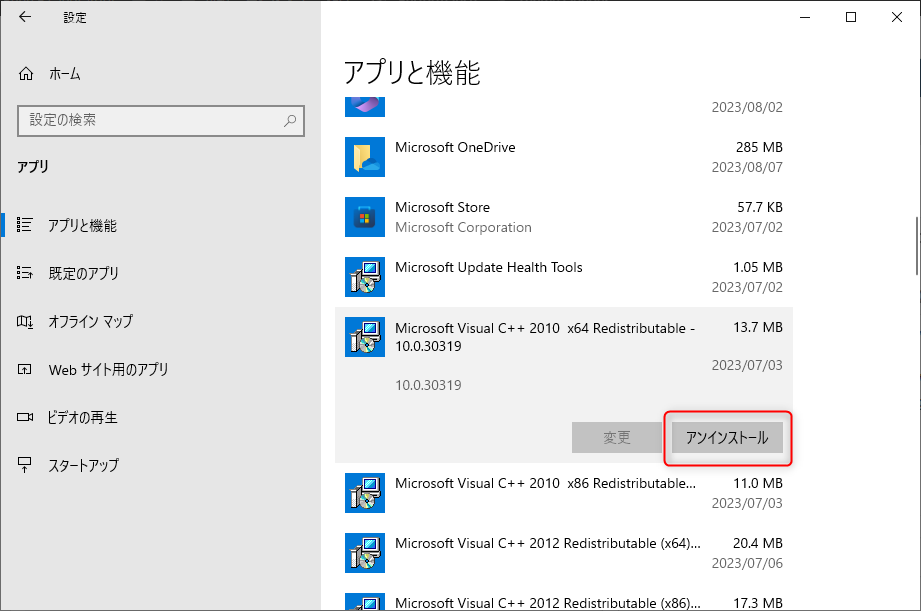Screen dimensions: 921x611
Task: Click the home icon in sidebar
Action: coord(26,74)
